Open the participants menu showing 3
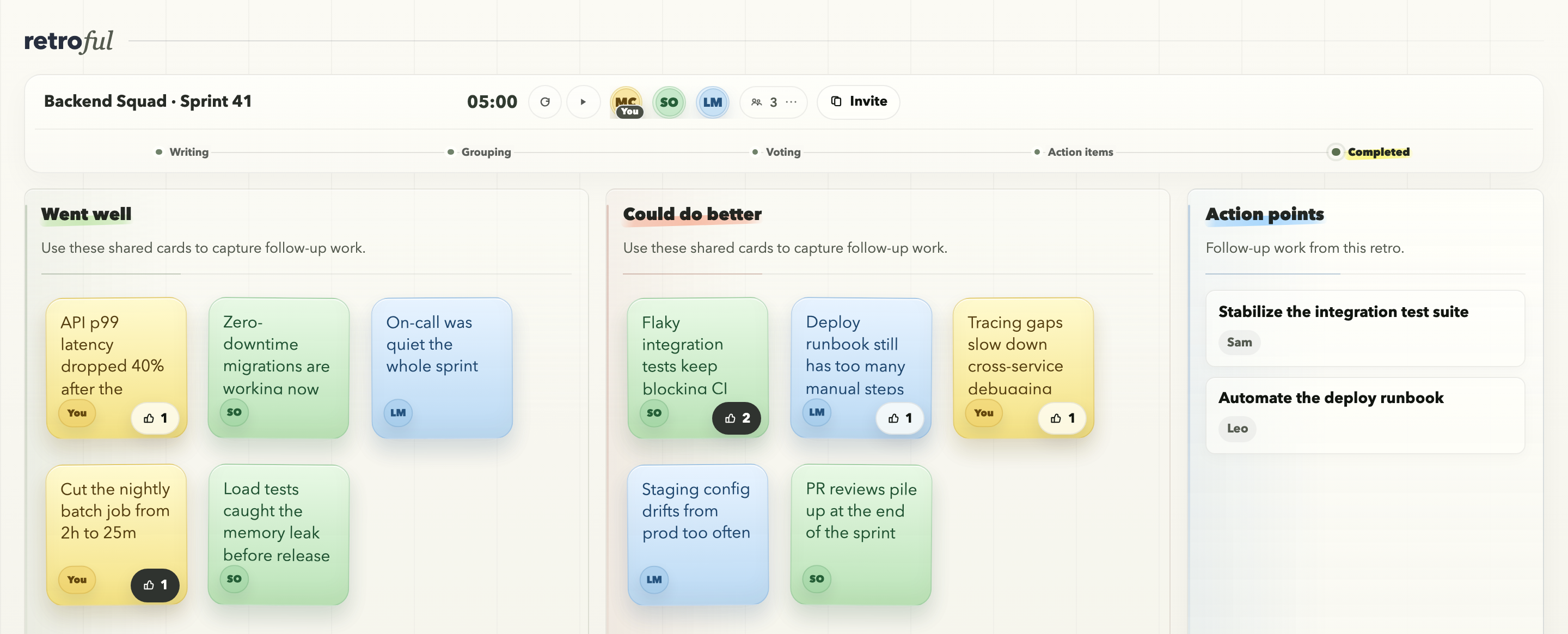 [773, 102]
